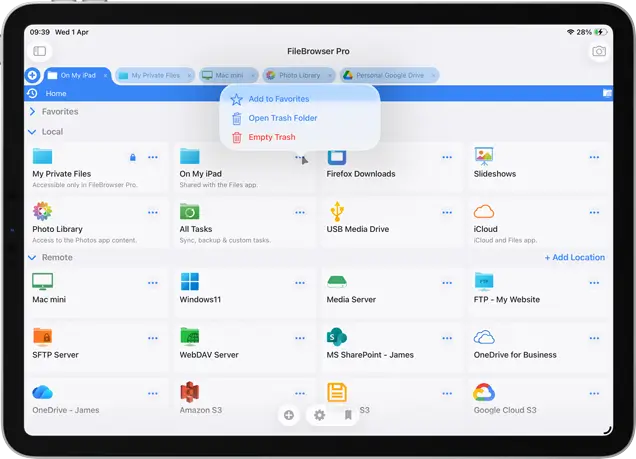Image resolution: width=636 pixels, height=459 pixels.
Task: Open the USB Media Drive icon
Action: pyautogui.click(x=337, y=211)
